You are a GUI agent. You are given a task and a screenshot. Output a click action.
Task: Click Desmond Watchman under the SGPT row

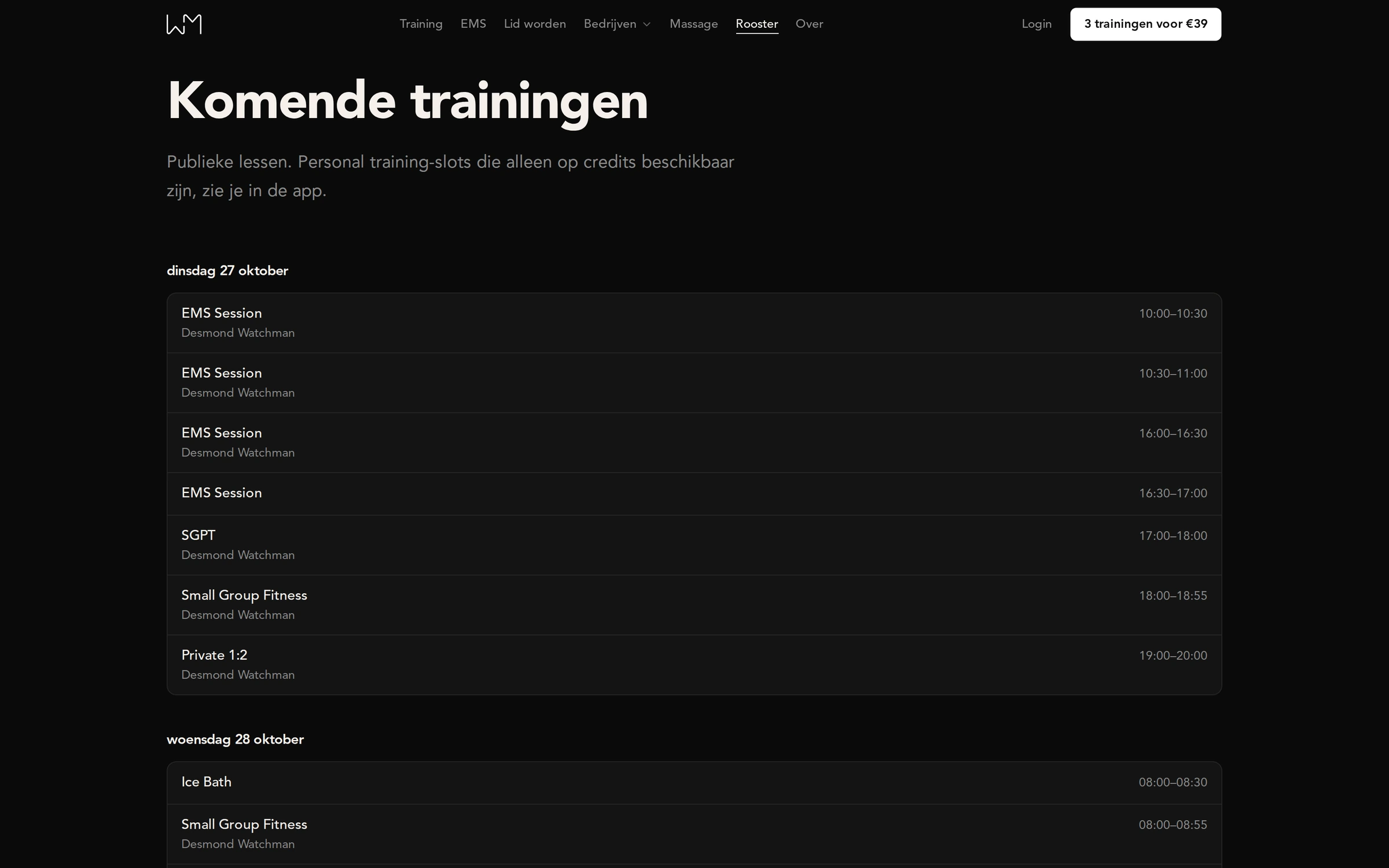(238, 555)
